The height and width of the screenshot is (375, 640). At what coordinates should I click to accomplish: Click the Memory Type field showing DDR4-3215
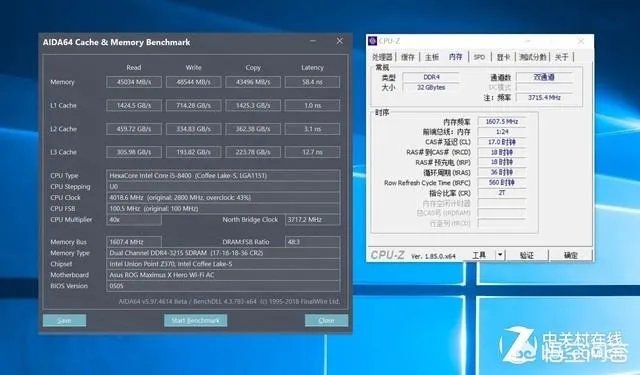(223, 253)
